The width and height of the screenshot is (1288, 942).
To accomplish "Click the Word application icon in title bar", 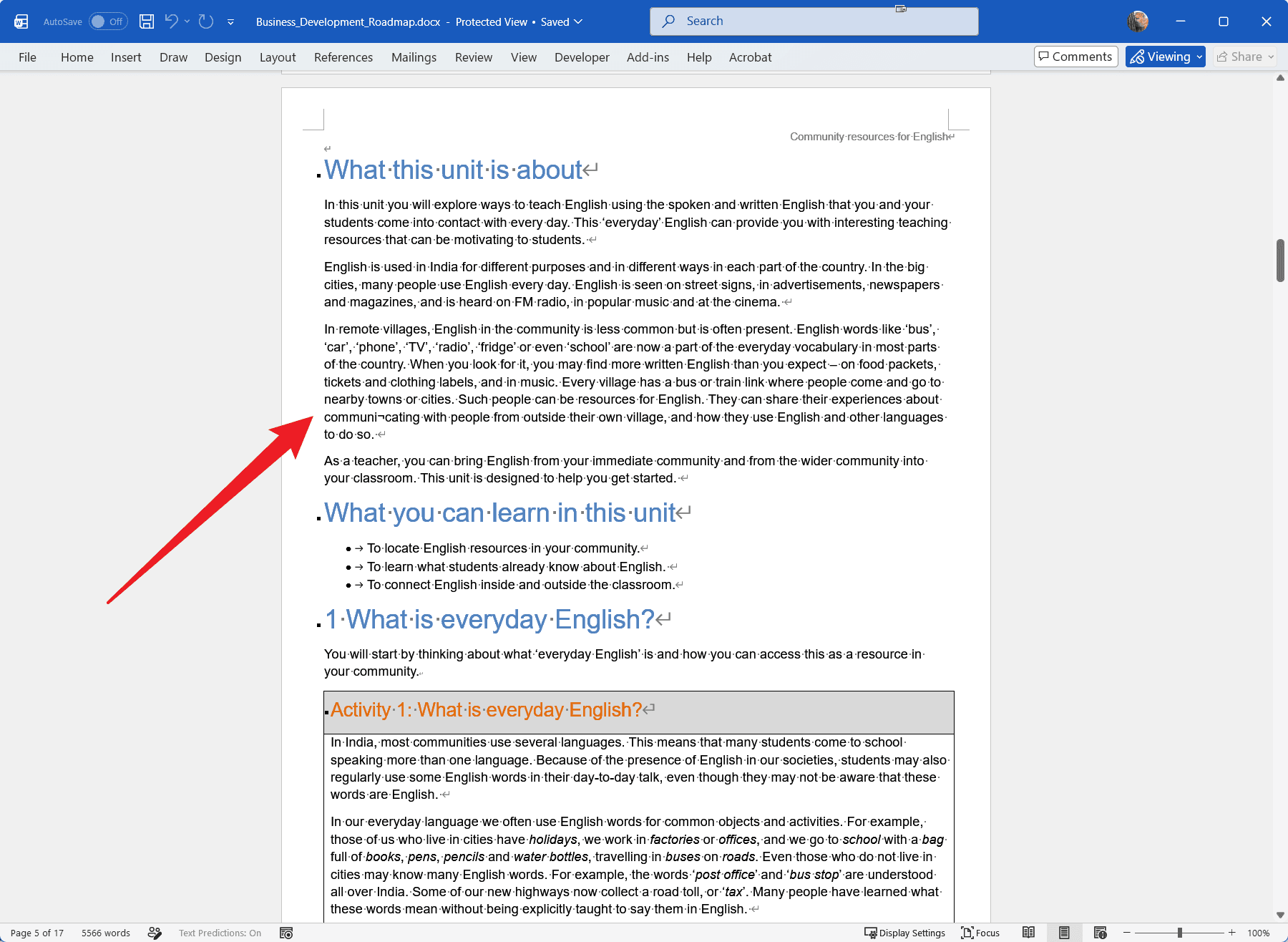I will tap(21, 21).
